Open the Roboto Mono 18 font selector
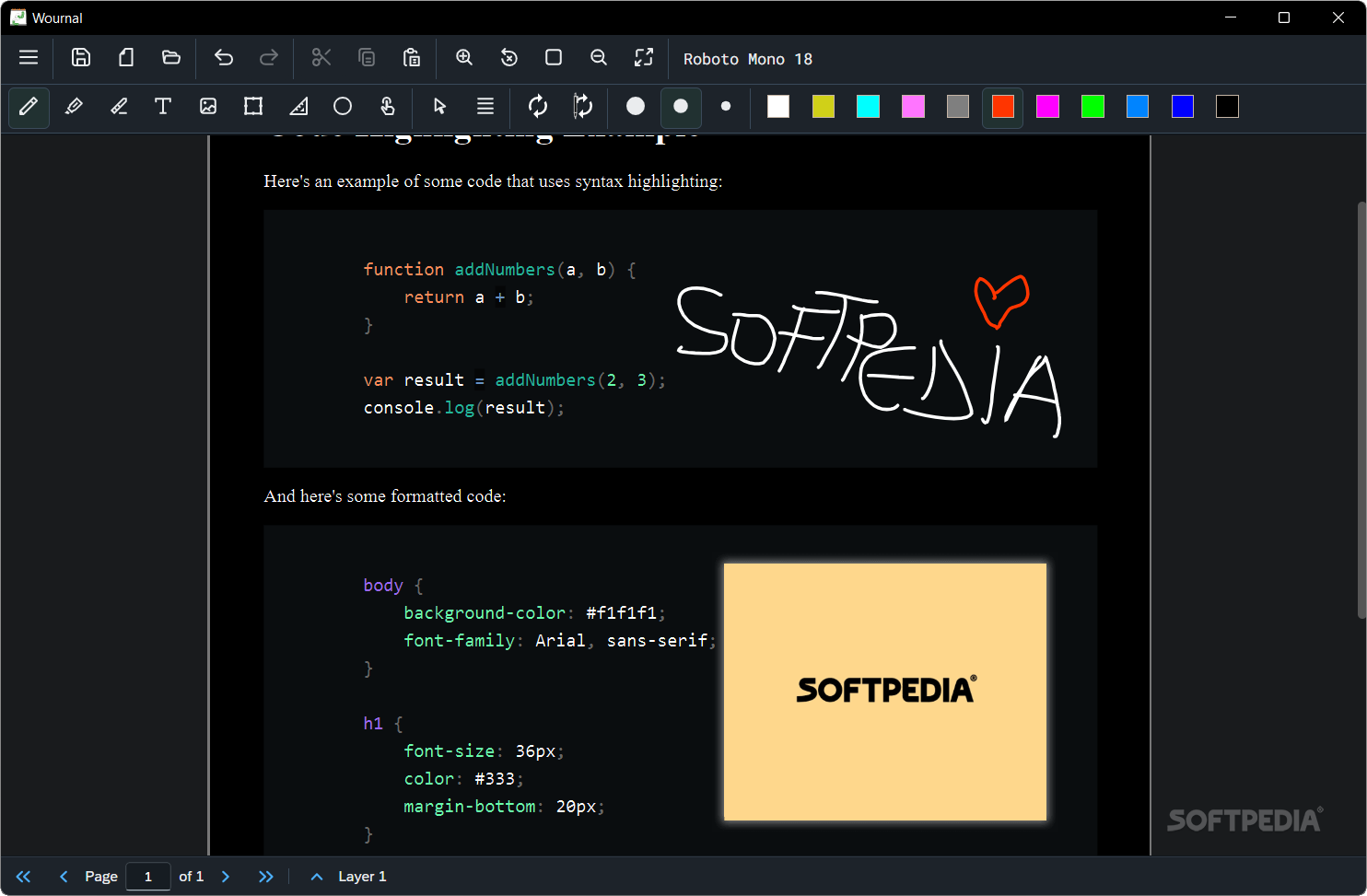The height and width of the screenshot is (896, 1367). pos(748,59)
